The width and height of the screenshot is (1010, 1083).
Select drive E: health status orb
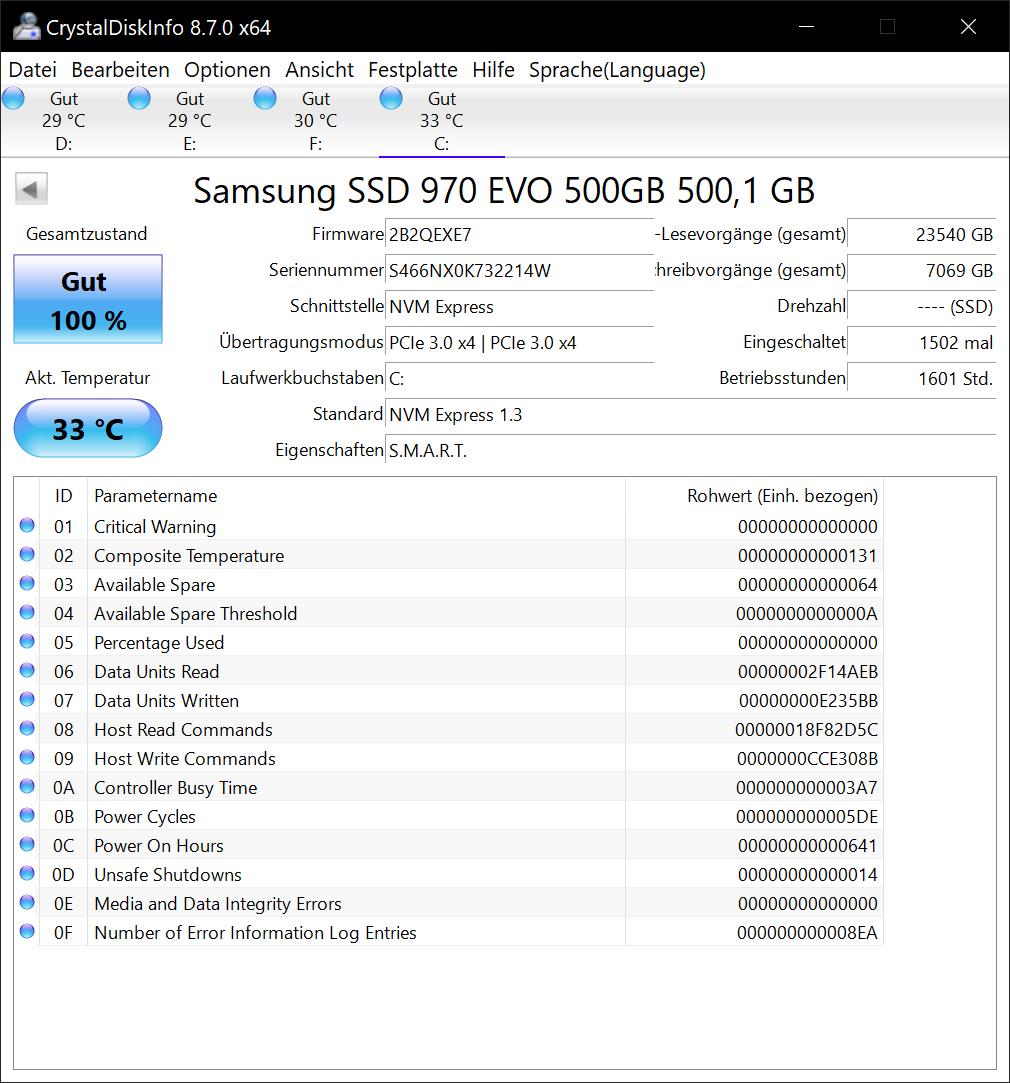(x=139, y=98)
